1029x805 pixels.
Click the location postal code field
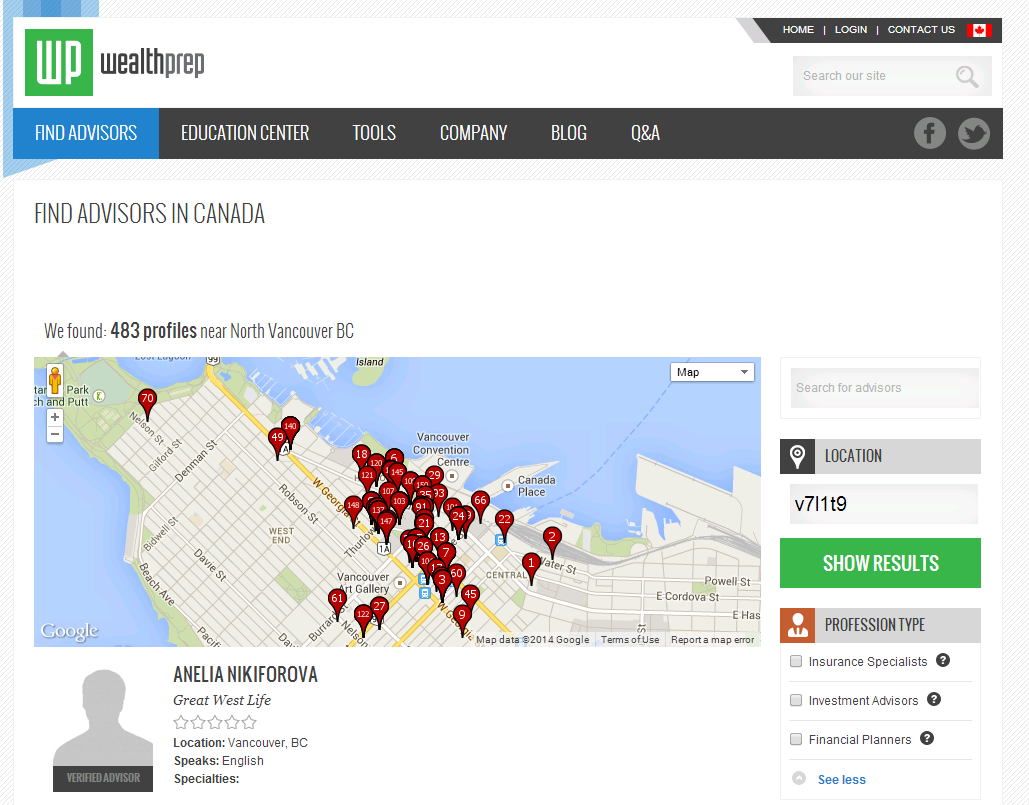(x=879, y=504)
